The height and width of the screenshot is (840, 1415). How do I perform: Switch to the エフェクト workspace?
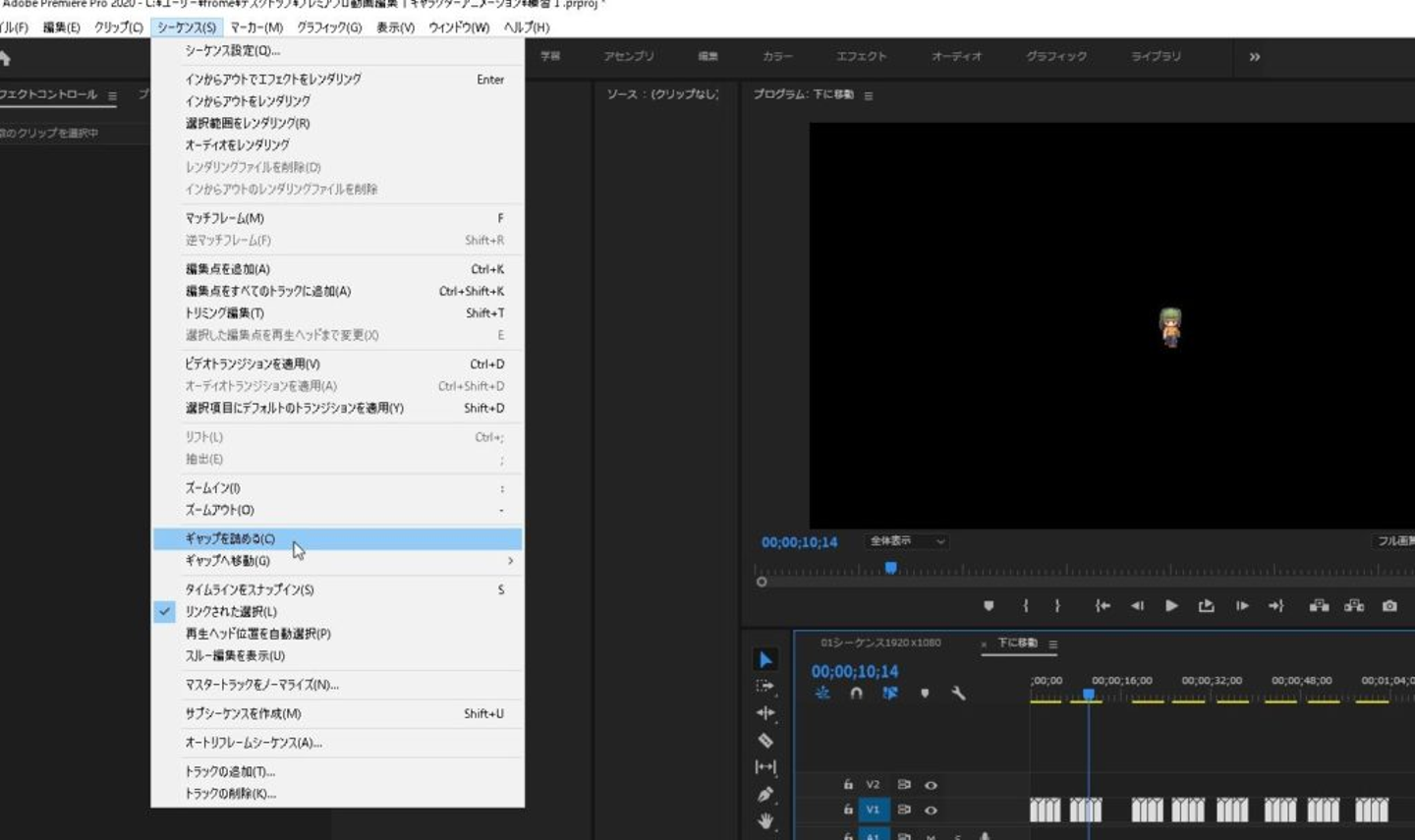point(861,57)
